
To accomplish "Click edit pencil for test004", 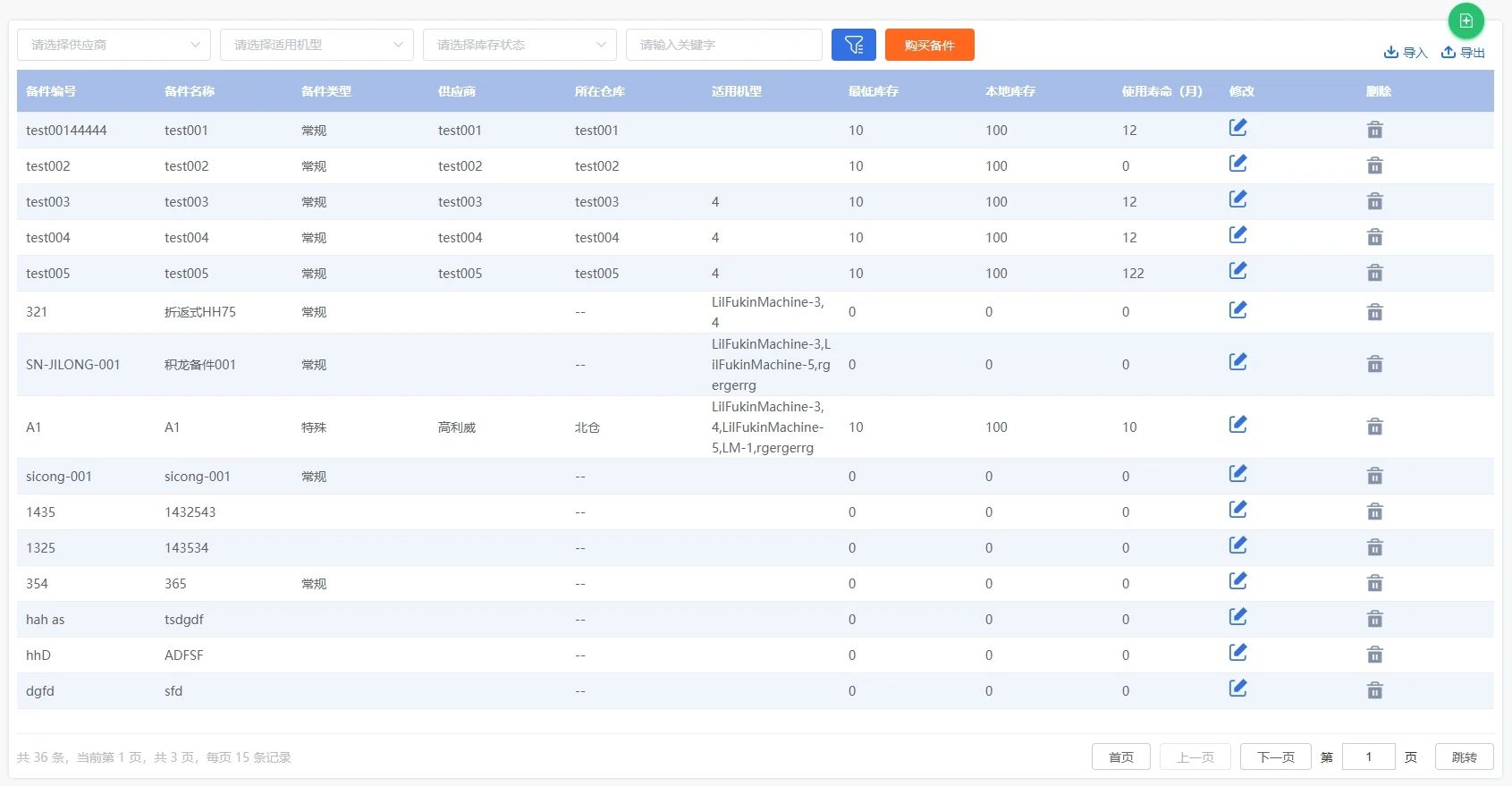I will pos(1237,235).
